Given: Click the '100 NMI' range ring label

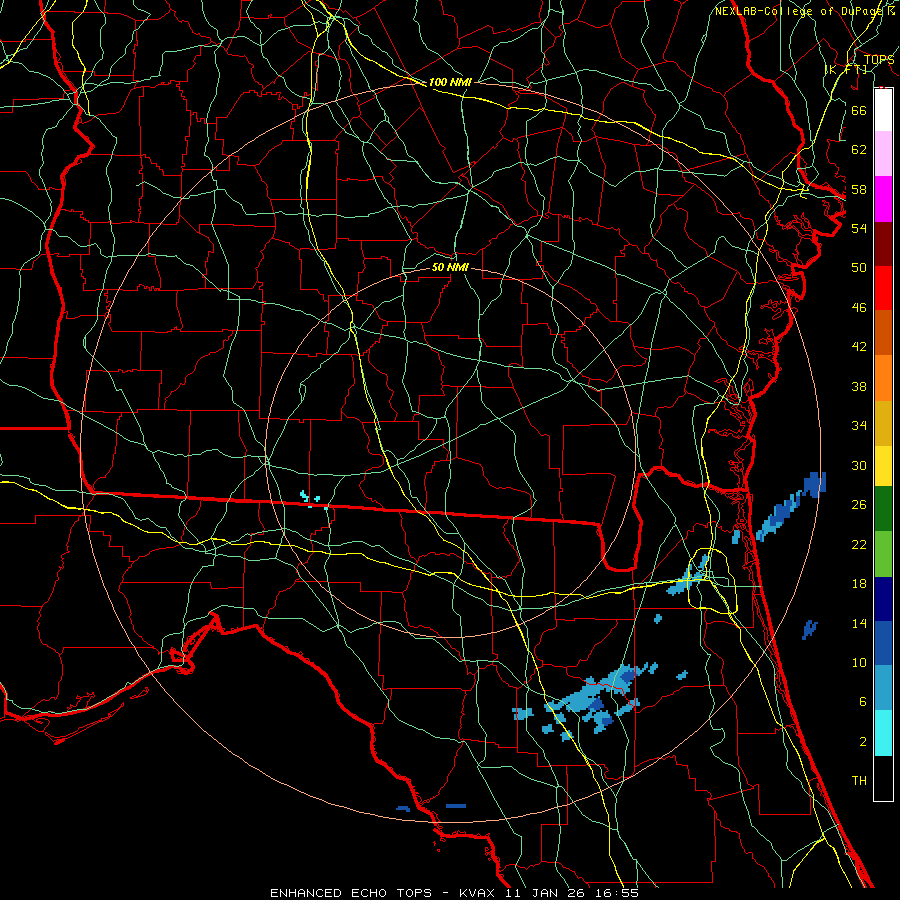Looking at the screenshot, I should 450,82.
